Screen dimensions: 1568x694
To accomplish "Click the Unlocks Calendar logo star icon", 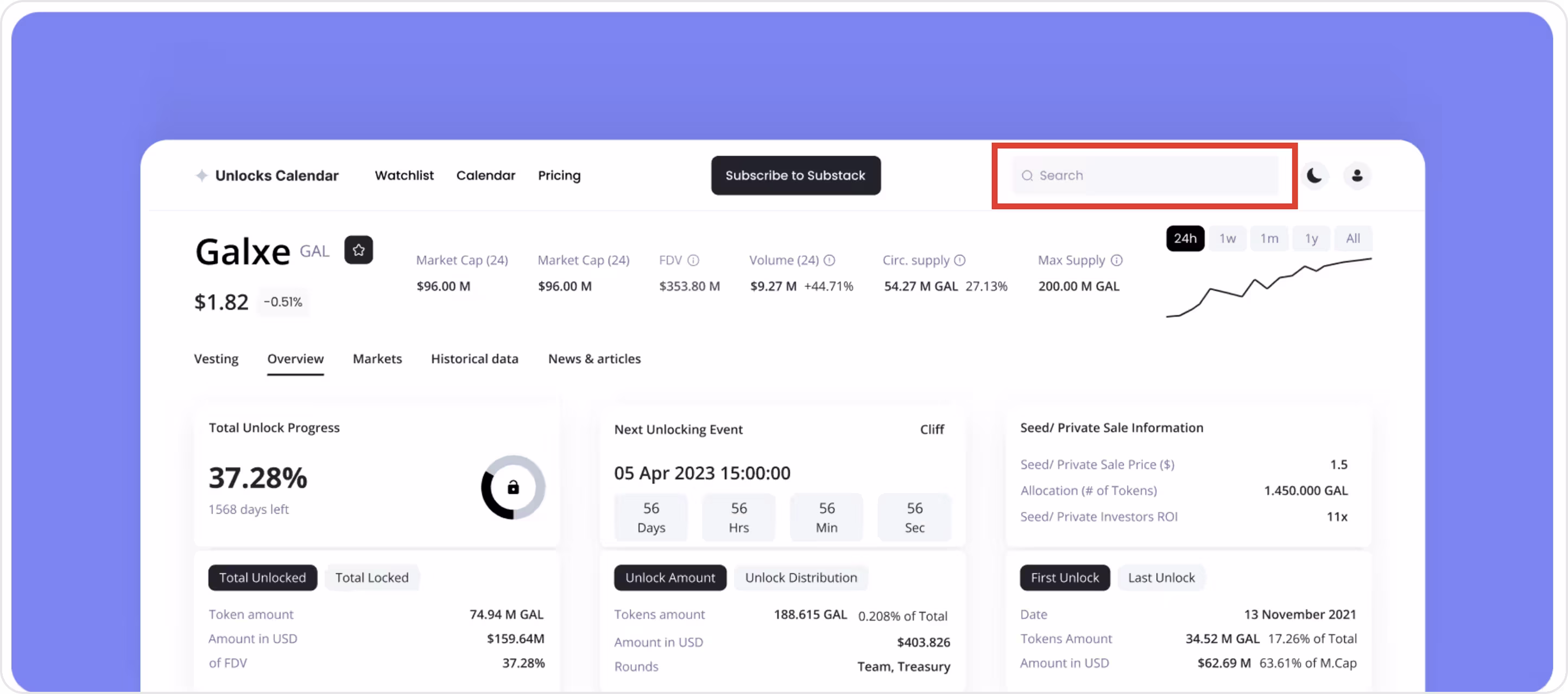I will [201, 175].
